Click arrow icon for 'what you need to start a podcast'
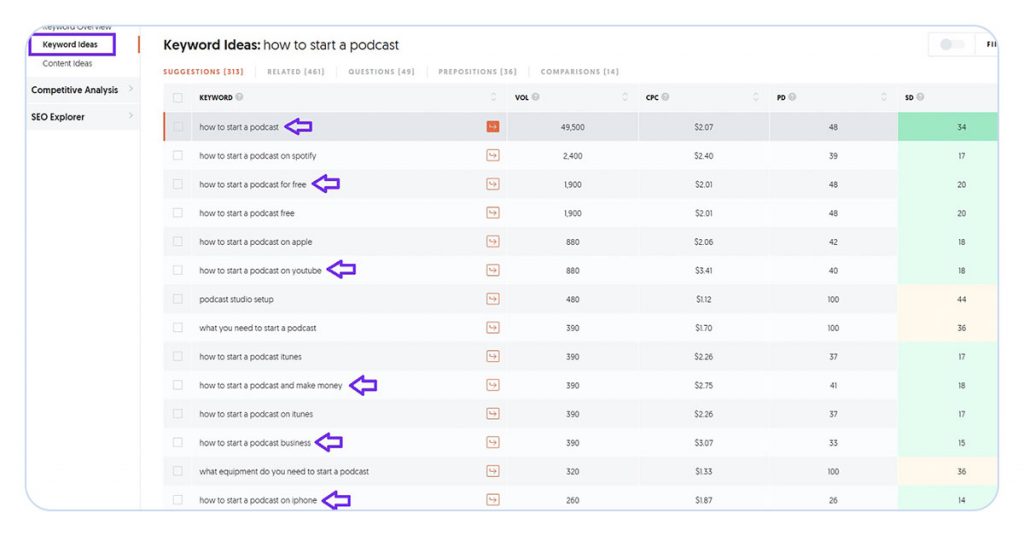 (x=493, y=328)
